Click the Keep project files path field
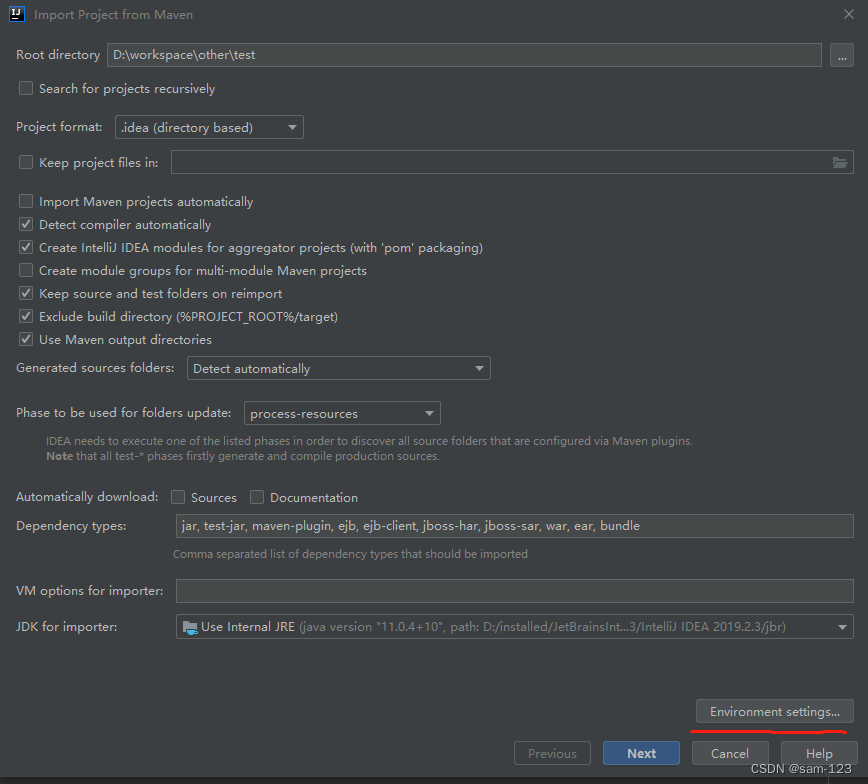This screenshot has width=868, height=784. click(x=512, y=162)
